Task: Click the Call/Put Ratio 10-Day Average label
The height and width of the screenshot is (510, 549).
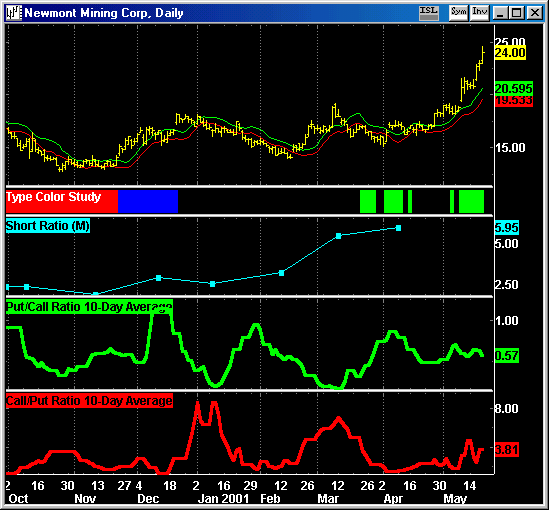Action: pos(89,401)
